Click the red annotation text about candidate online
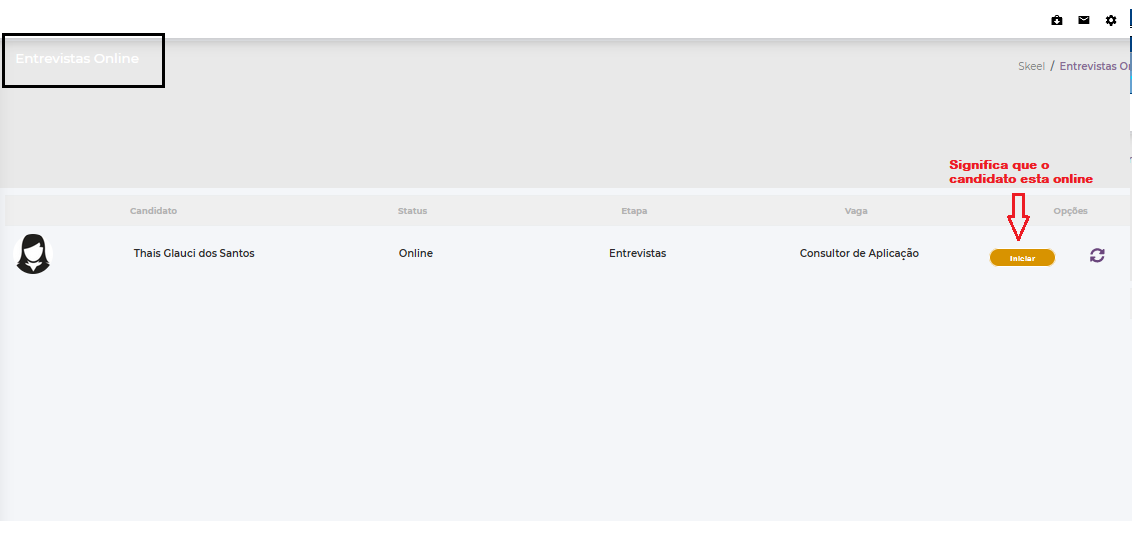This screenshot has width=1147, height=557. coord(1020,172)
